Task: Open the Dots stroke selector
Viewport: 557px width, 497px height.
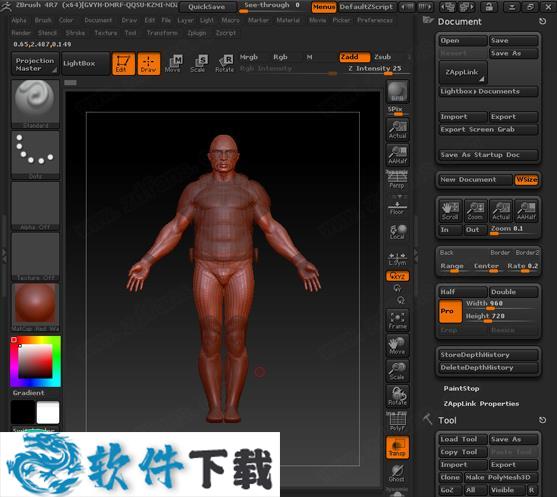Action: pos(35,155)
